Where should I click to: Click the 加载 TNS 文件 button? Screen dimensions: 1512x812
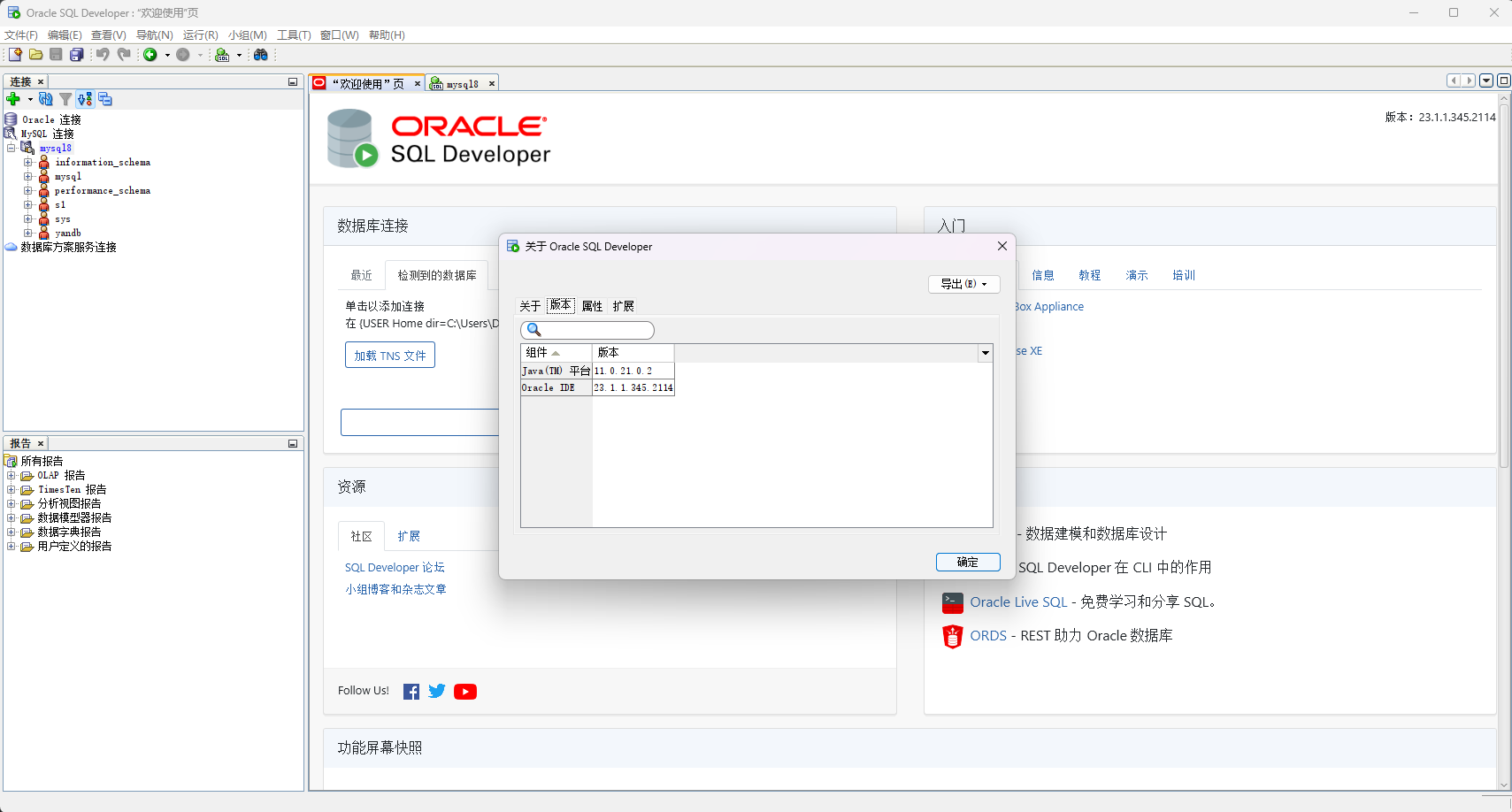(390, 355)
